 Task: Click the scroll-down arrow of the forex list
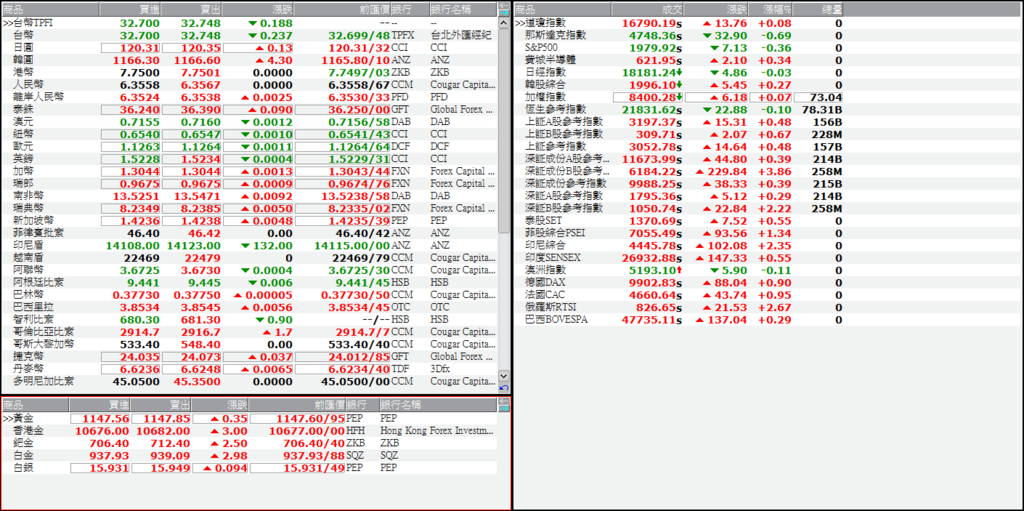(504, 376)
